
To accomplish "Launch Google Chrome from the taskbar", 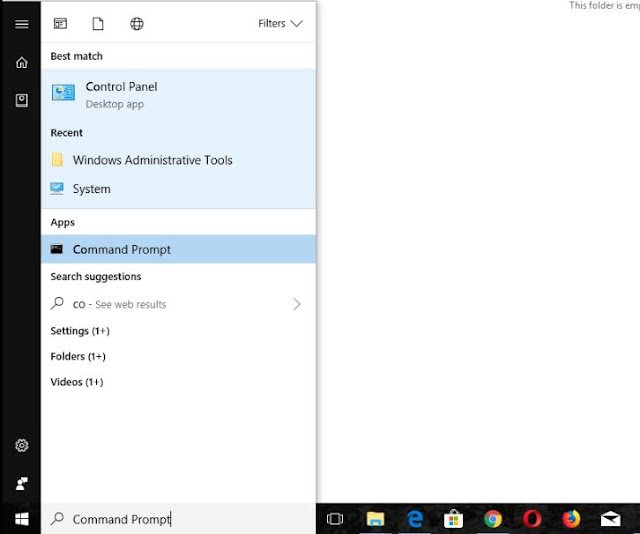I will click(x=493, y=519).
